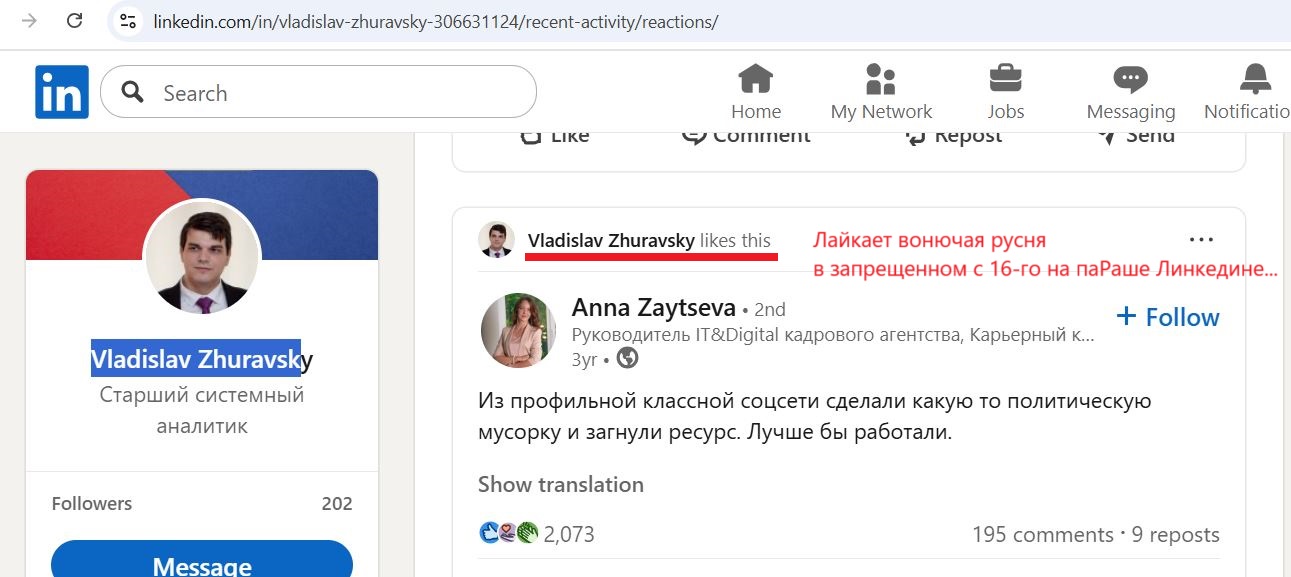Viewport: 1291px width, 577px height.
Task: Open My Network in the navigation
Action: (x=881, y=92)
